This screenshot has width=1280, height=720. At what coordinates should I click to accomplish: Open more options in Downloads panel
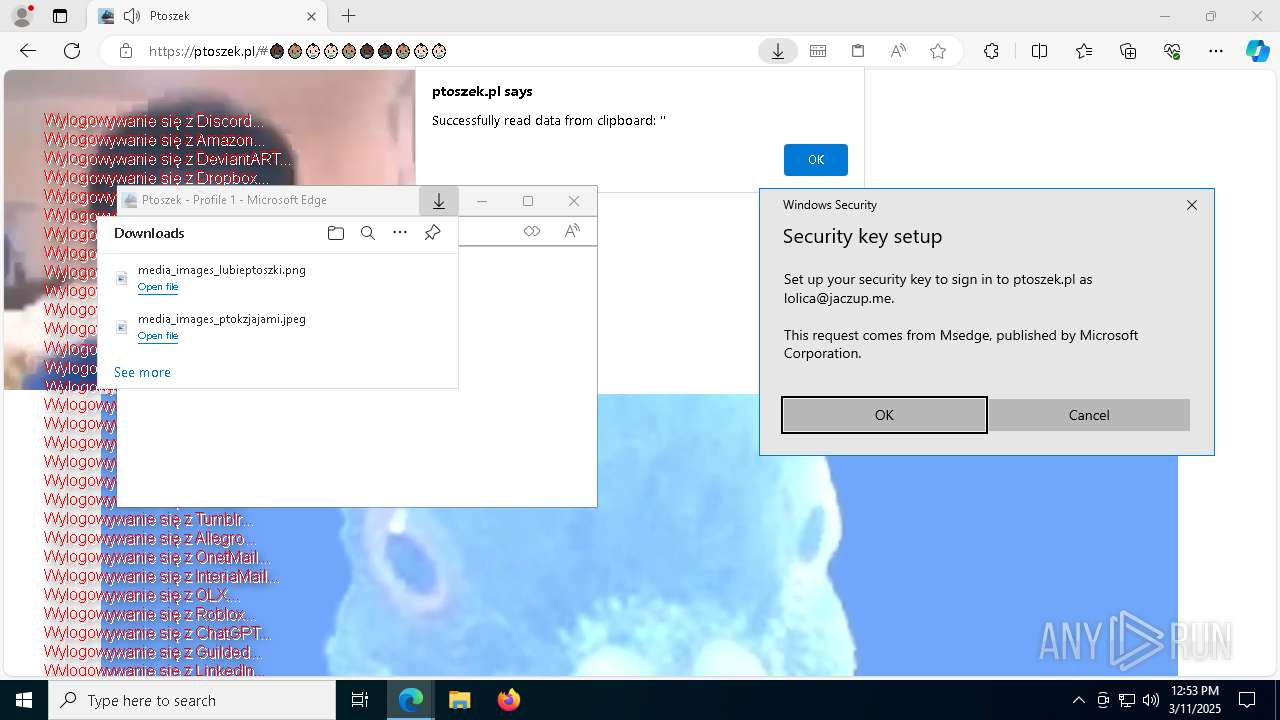pos(400,233)
